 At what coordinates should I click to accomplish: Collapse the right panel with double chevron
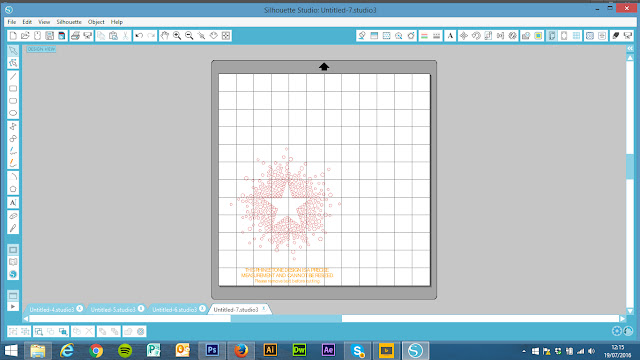[630, 49]
